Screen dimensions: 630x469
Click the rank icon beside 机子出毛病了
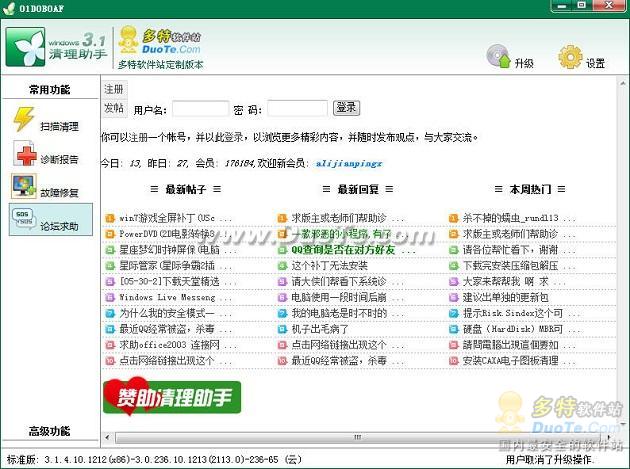[282, 329]
